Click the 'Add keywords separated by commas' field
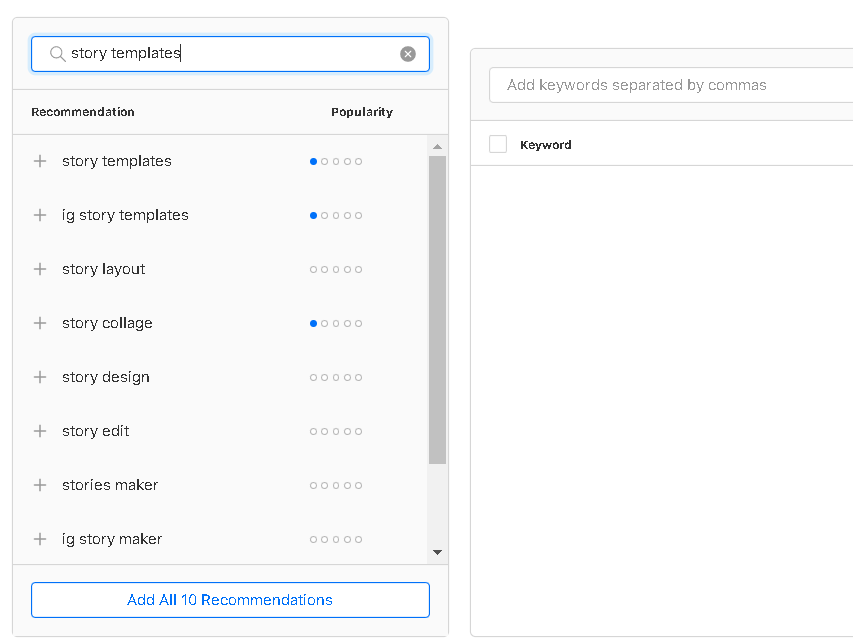 coord(670,85)
